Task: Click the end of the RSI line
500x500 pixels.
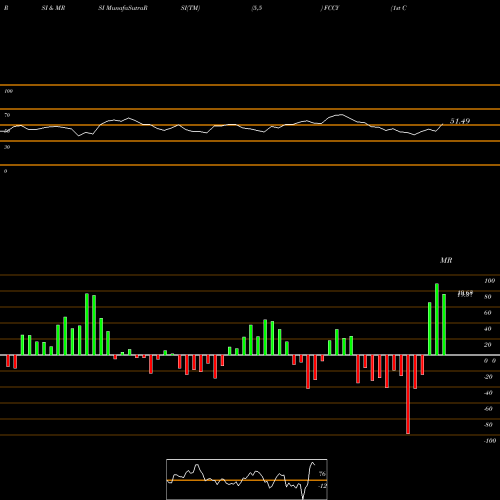Action: pyautogui.click(x=443, y=124)
